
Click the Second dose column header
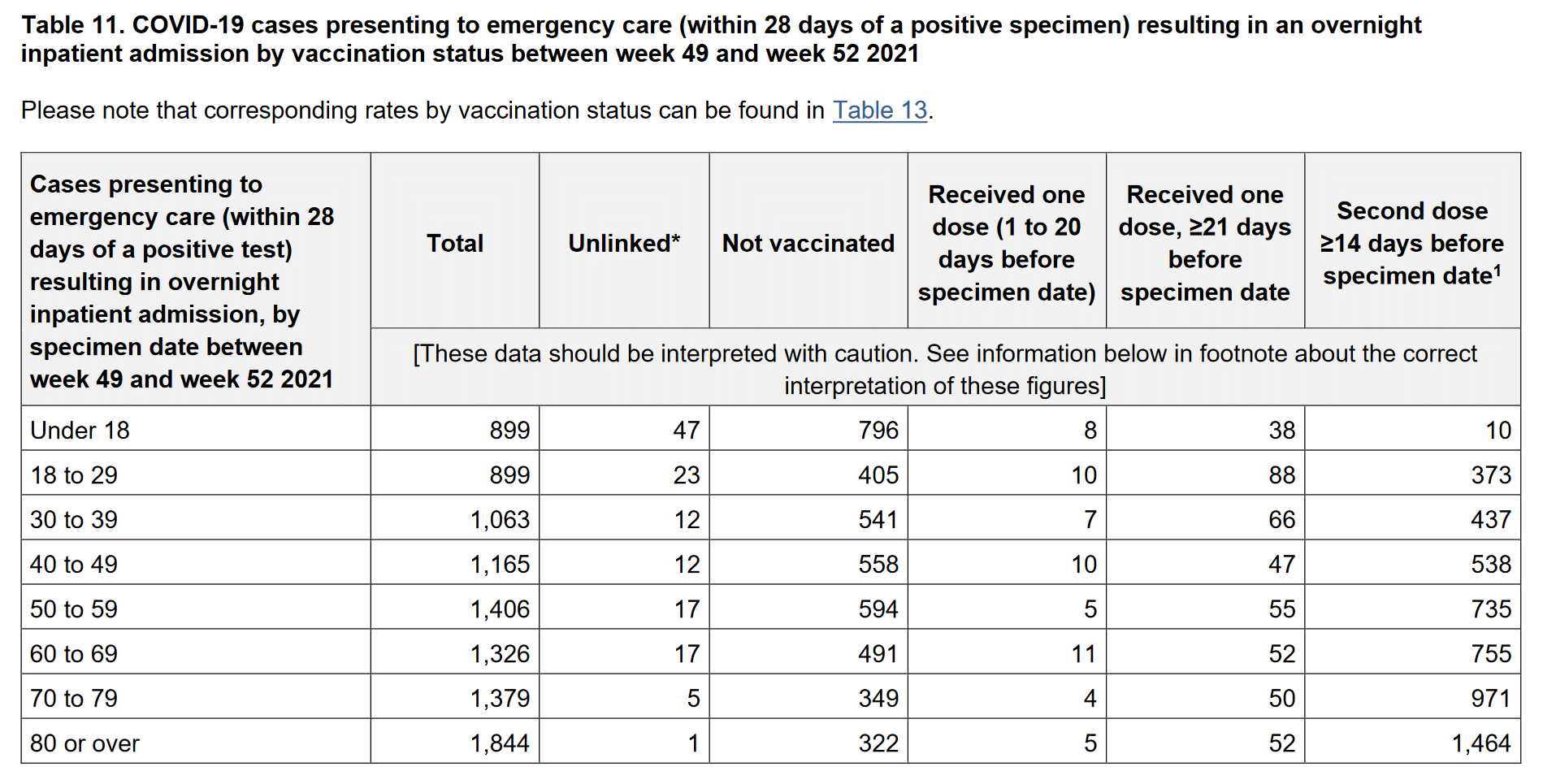1411,243
